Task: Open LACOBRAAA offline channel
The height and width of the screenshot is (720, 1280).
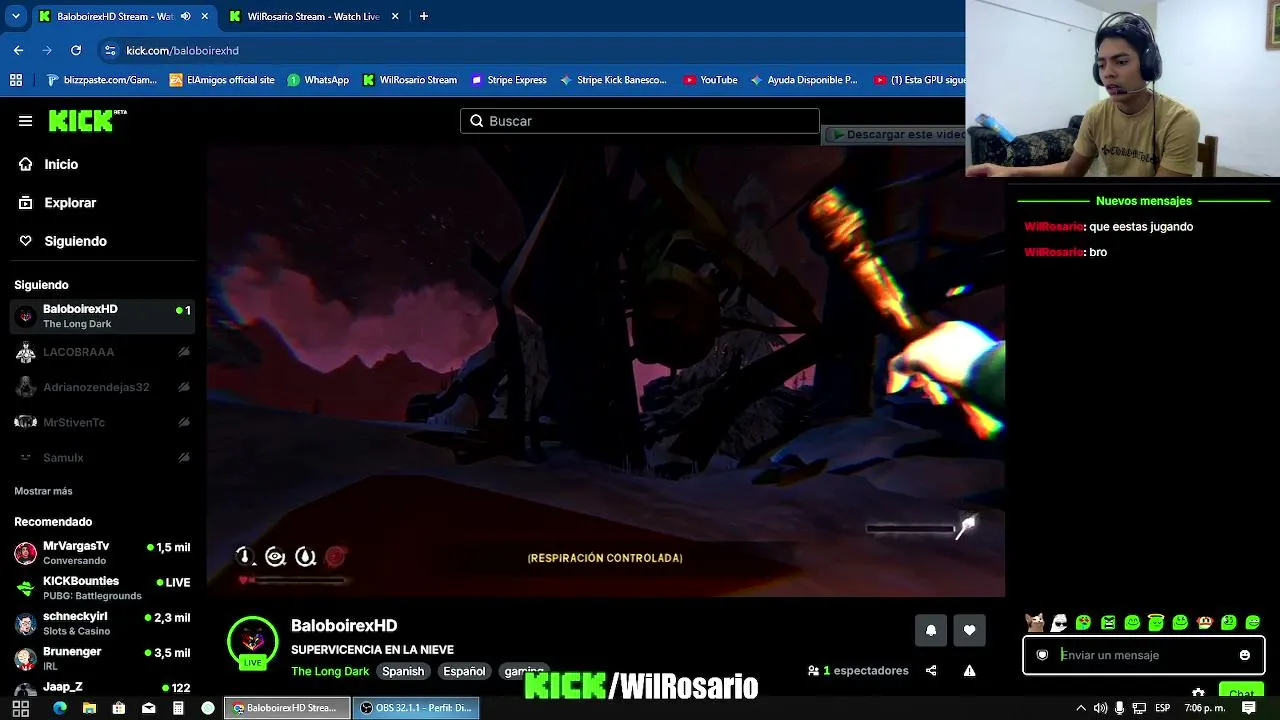Action: pos(102,352)
